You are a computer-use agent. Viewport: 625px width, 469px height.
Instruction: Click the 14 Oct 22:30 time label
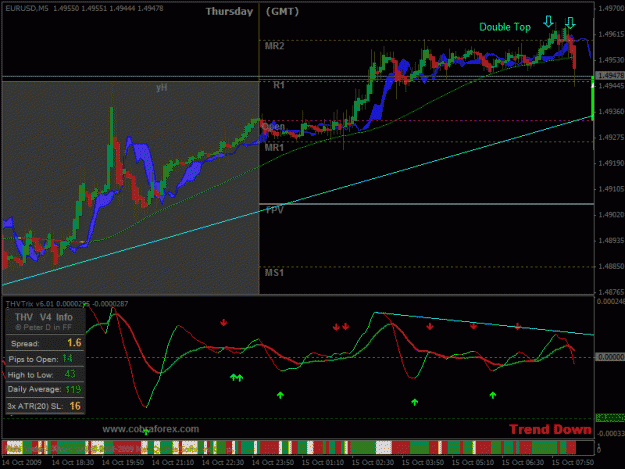coord(223,463)
